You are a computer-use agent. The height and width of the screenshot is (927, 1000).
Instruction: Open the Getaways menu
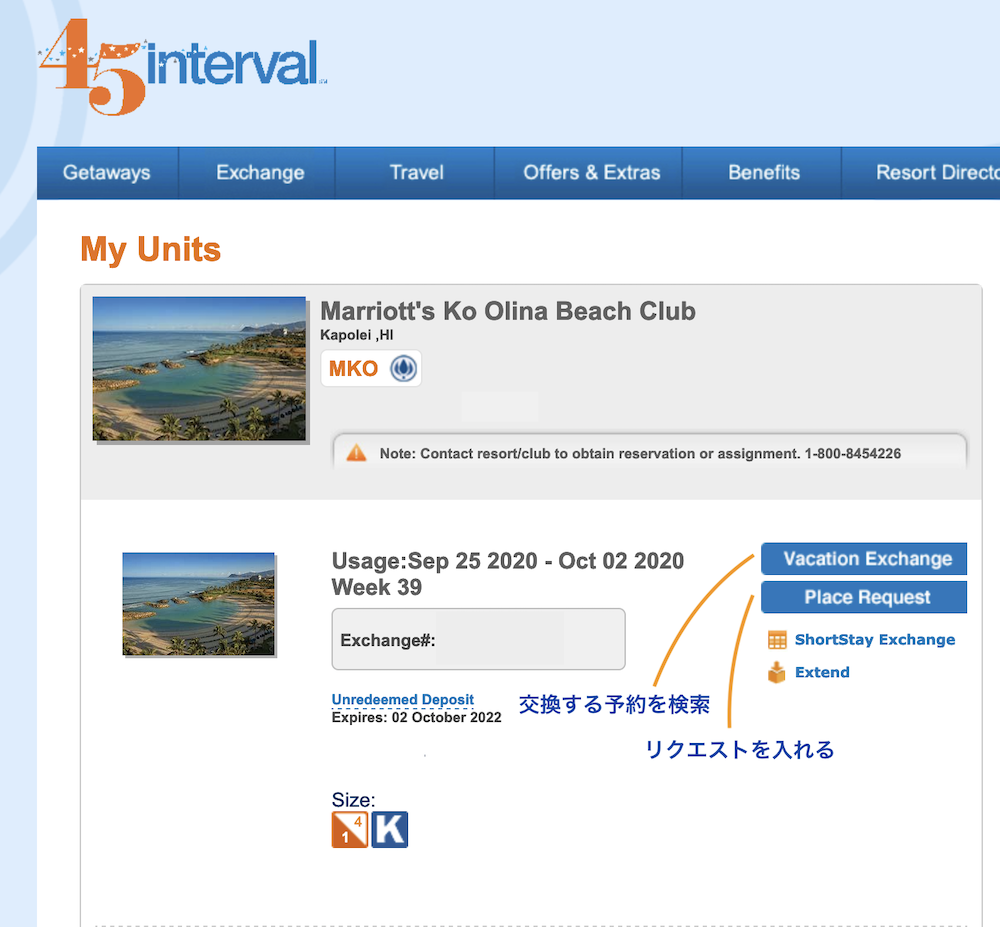pyautogui.click(x=107, y=173)
